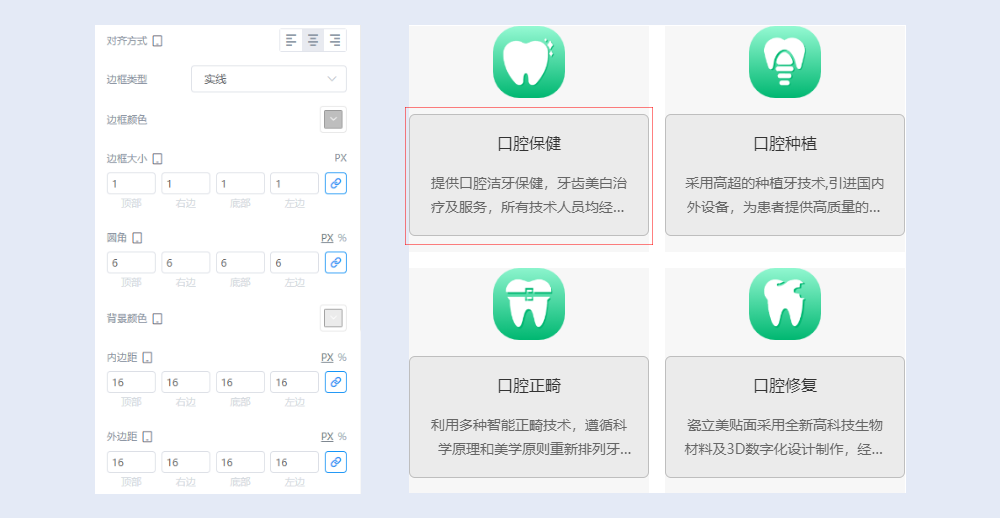
Task: Select the 口腔种植 text card
Action: tap(784, 175)
